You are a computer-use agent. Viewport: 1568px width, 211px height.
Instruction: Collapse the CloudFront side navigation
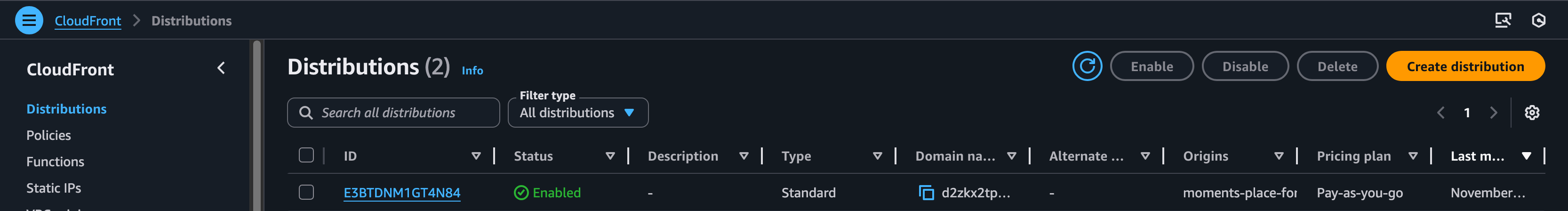point(221,68)
